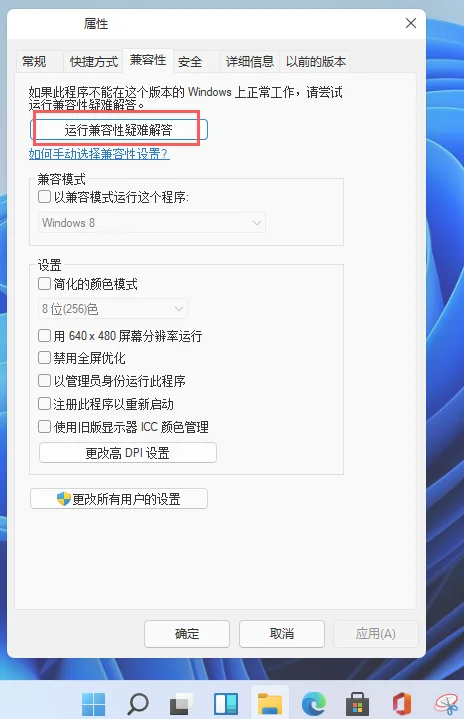The width and height of the screenshot is (464, 719).
Task: Launch Office from the taskbar
Action: (x=402, y=703)
